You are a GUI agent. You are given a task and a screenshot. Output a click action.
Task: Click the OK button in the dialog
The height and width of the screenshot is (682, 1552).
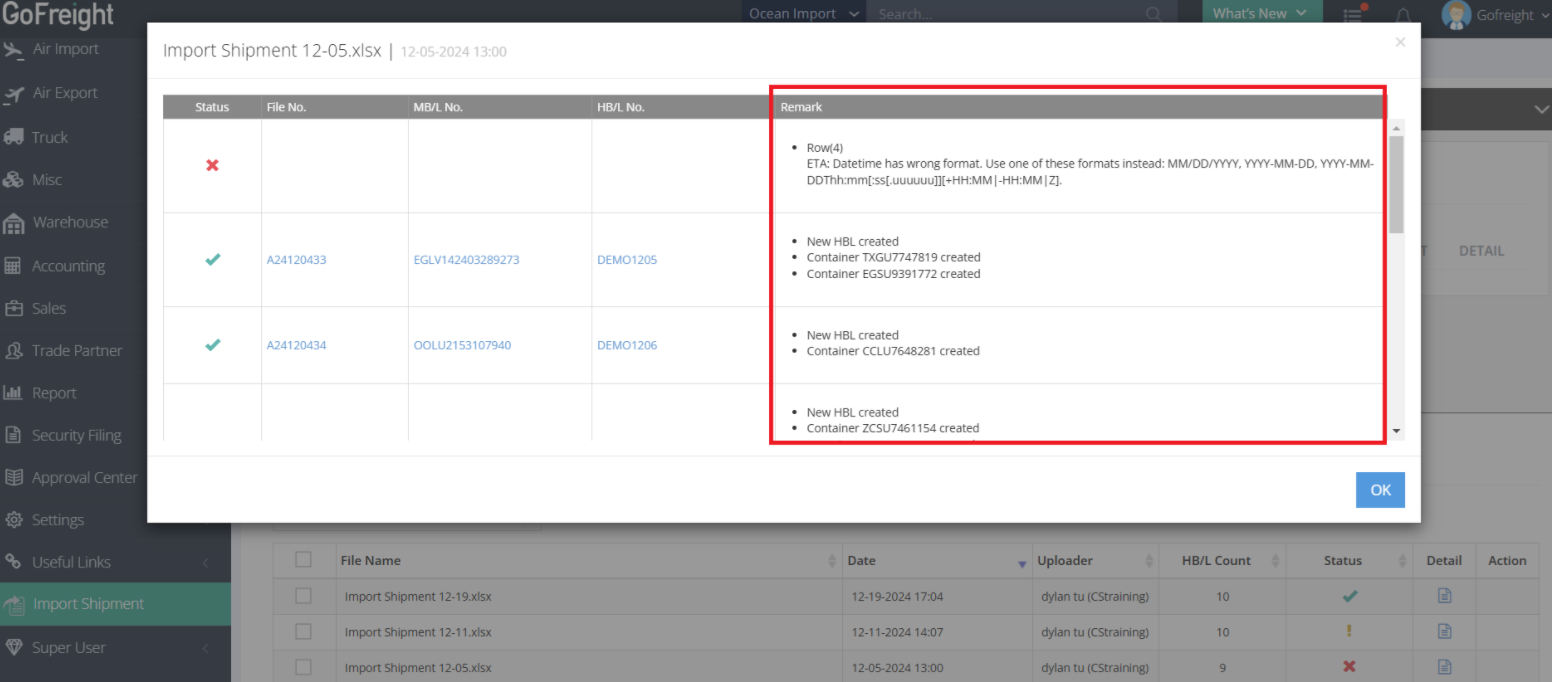(x=1380, y=490)
